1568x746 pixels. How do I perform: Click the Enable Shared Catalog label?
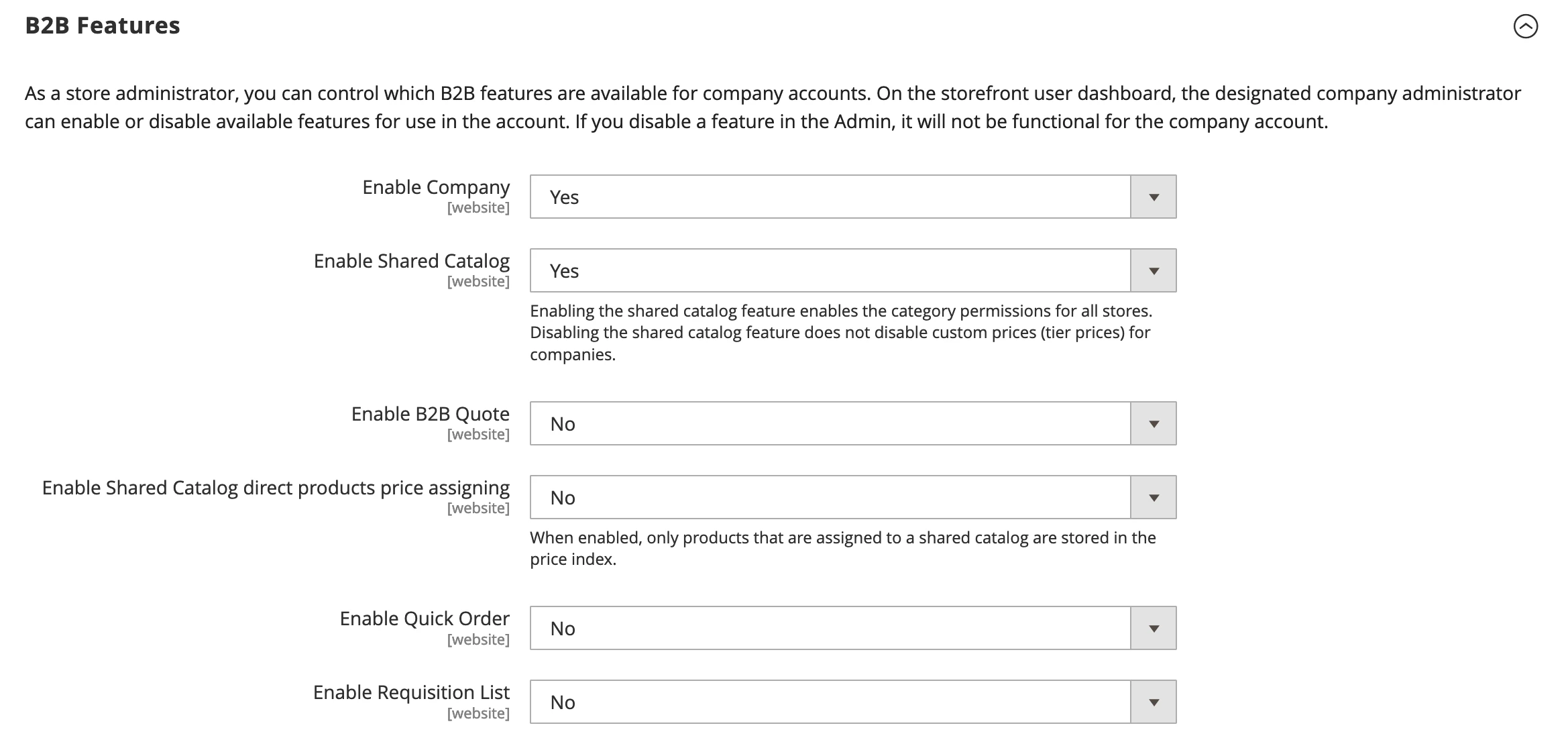pos(412,261)
